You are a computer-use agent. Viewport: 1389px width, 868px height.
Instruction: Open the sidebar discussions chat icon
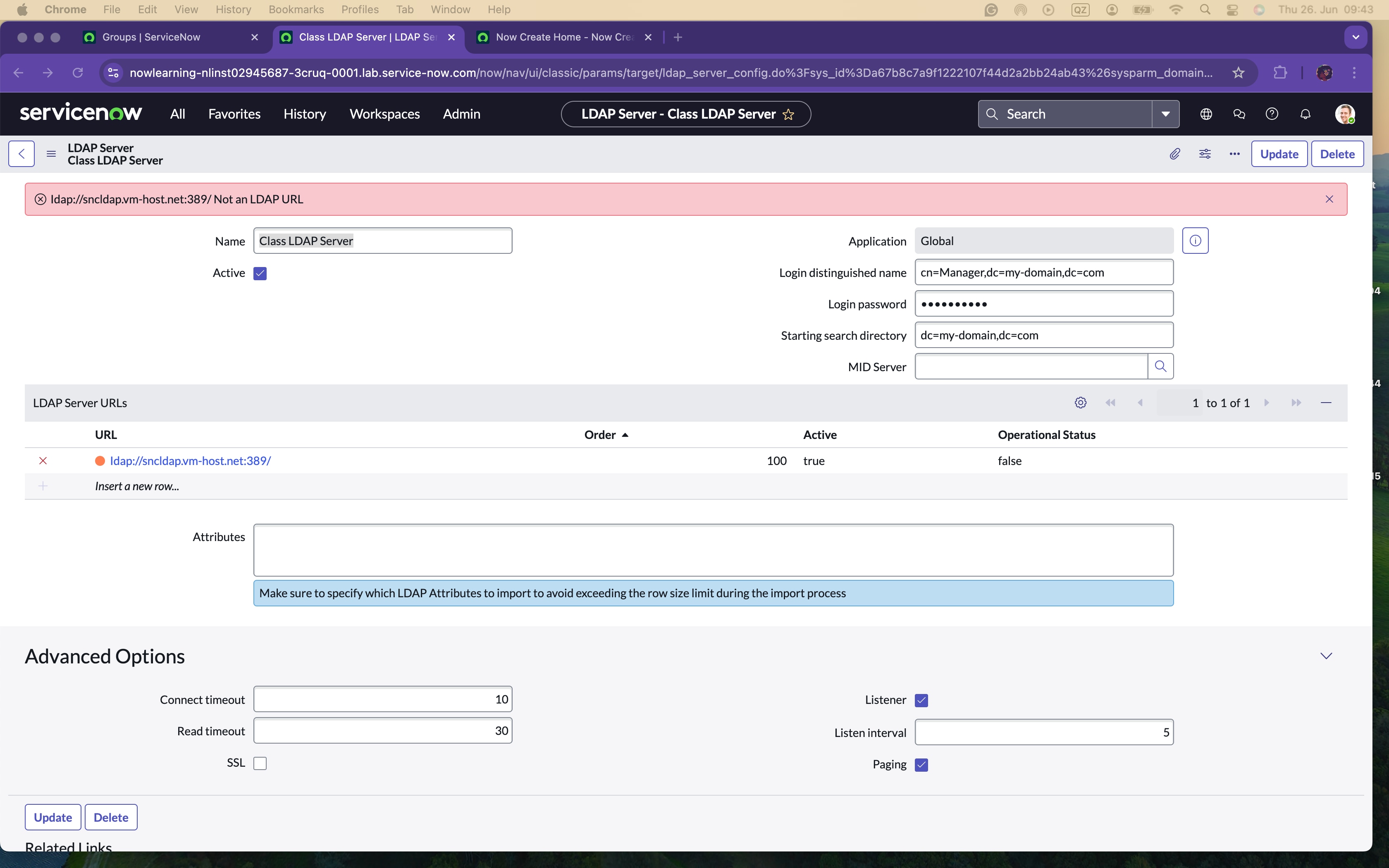(1239, 114)
